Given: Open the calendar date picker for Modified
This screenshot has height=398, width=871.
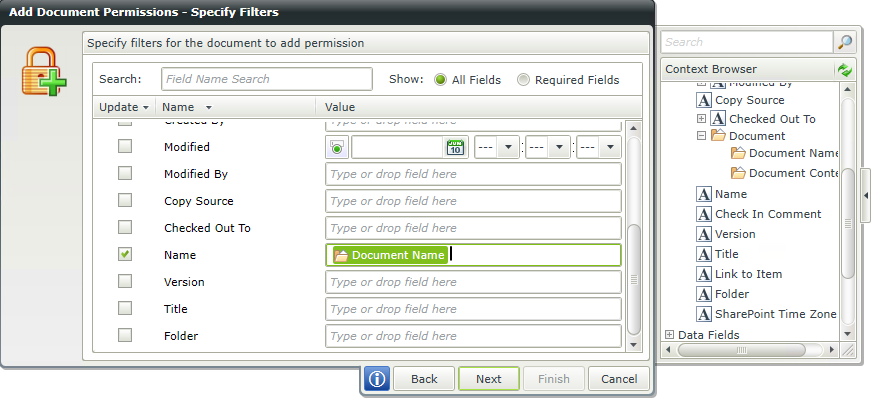Looking at the screenshot, I should coord(455,147).
